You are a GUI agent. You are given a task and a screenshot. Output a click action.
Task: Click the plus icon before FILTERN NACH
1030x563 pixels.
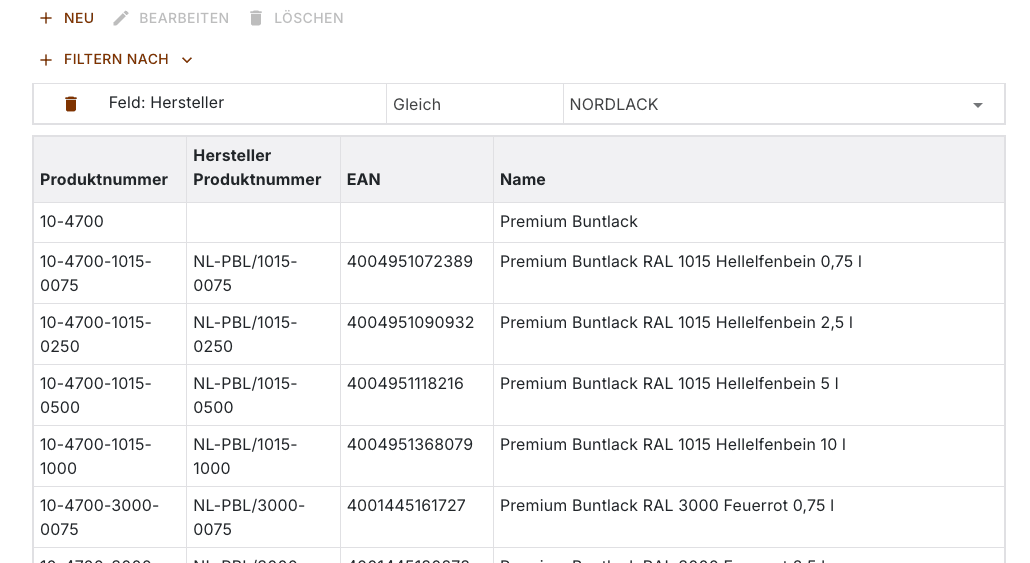pos(46,60)
